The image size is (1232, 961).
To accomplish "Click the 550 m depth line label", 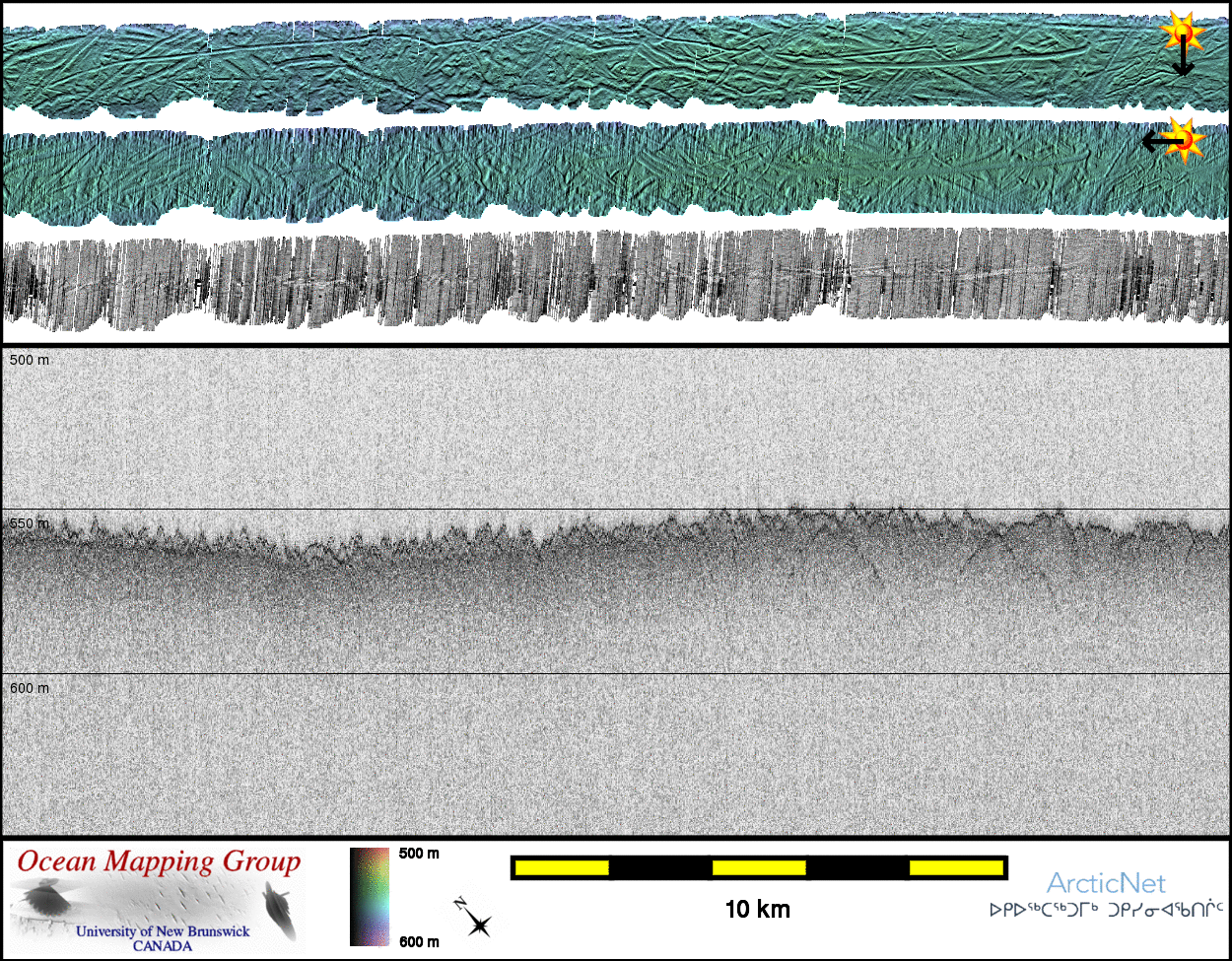I will (x=29, y=523).
